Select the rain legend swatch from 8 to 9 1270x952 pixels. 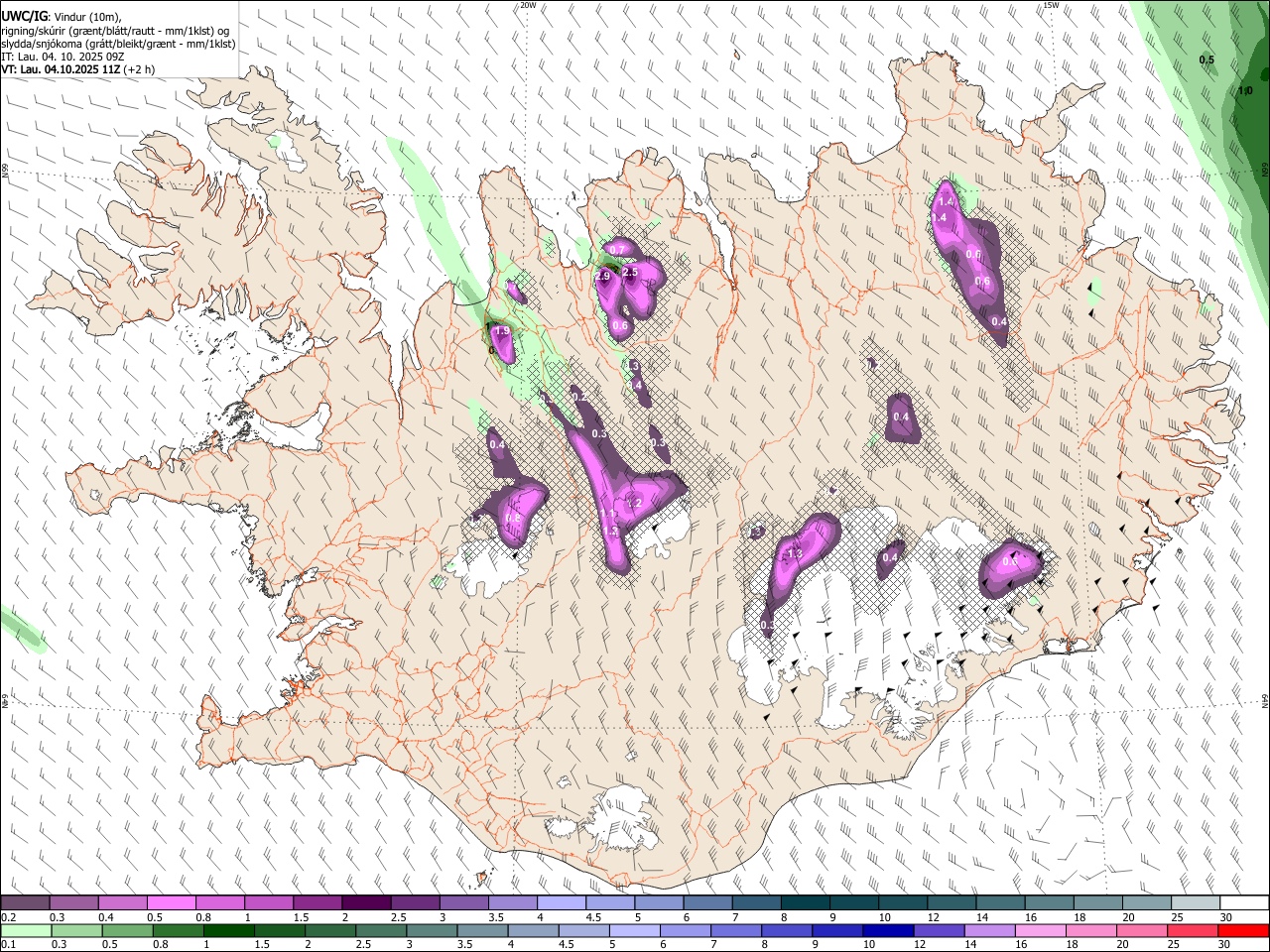(787, 930)
